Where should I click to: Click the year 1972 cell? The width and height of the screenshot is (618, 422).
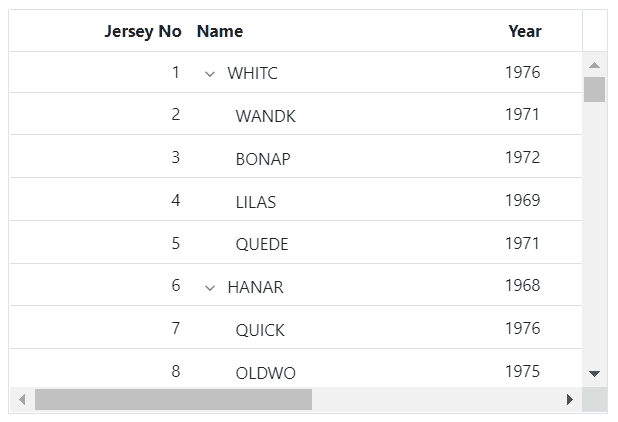click(x=522, y=157)
